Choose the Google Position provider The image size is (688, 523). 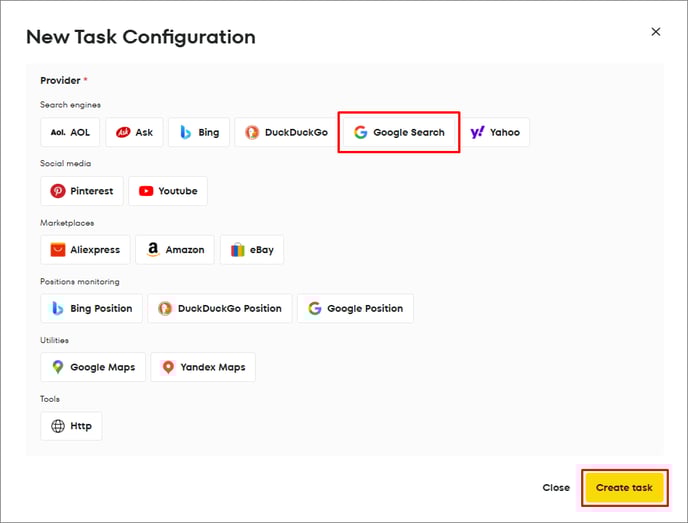click(x=355, y=308)
